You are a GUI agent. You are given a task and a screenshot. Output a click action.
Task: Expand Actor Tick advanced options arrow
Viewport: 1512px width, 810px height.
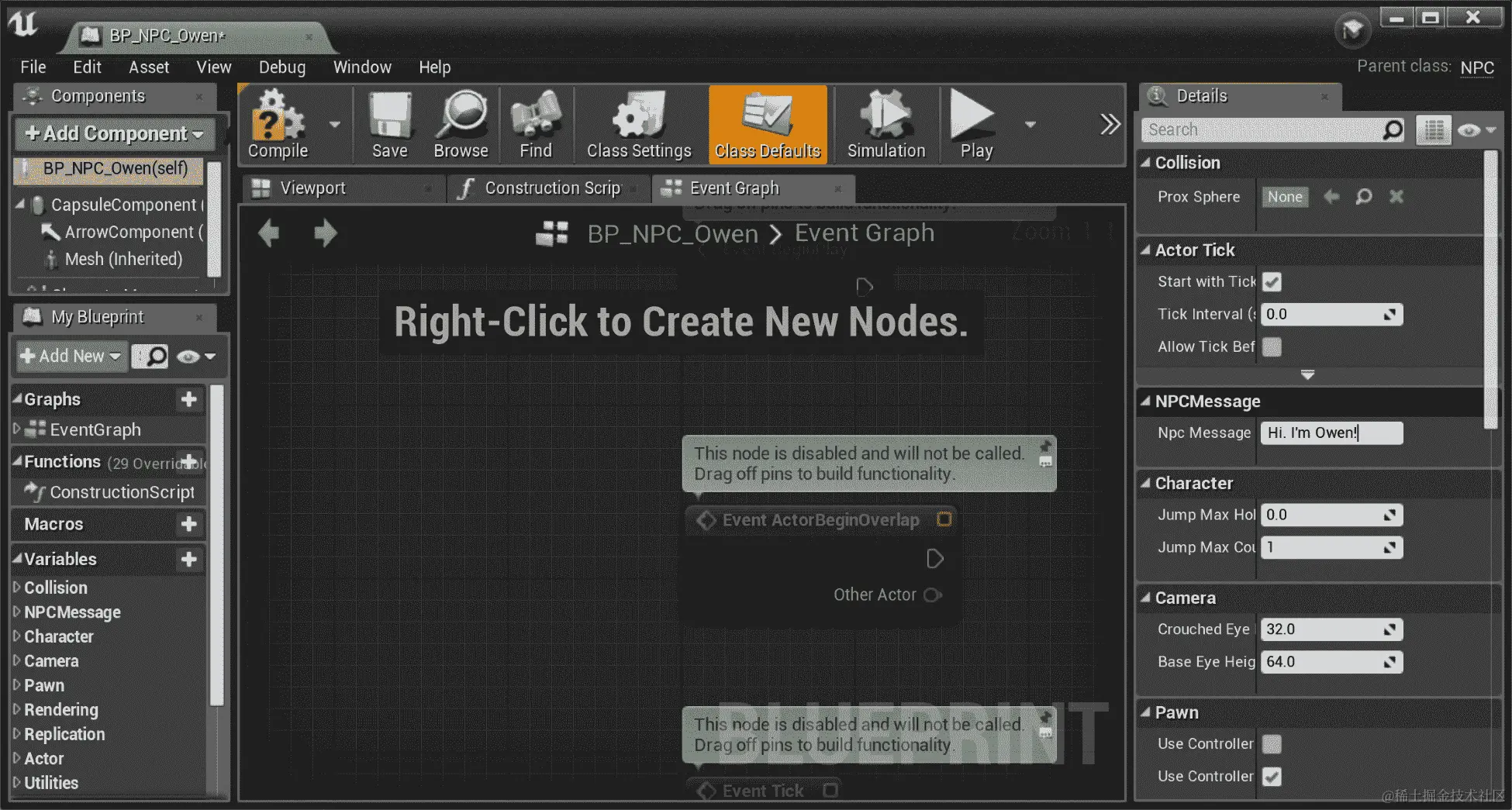point(1307,375)
